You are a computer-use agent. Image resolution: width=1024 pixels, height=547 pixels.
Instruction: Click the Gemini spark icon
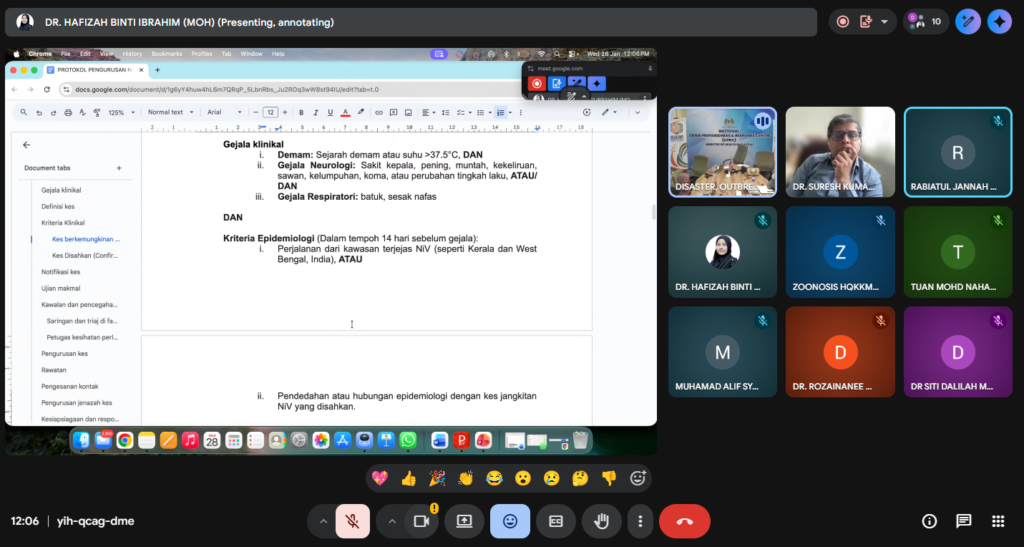(999, 21)
